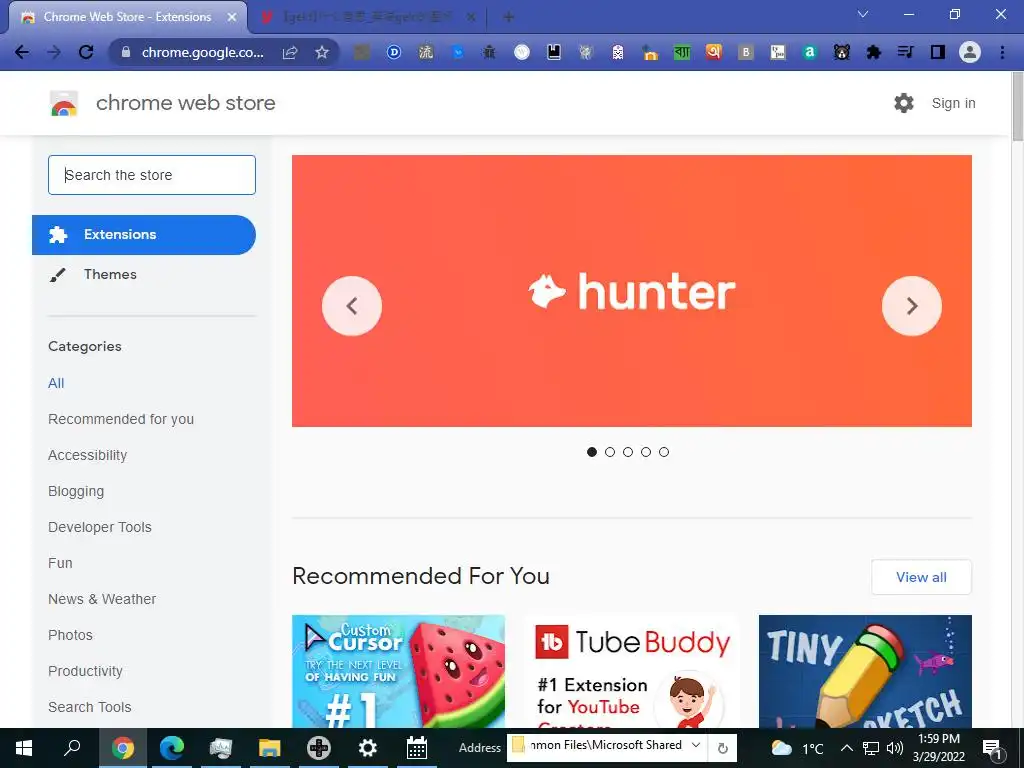Open File Explorer from the taskbar
The height and width of the screenshot is (768, 1024).
point(269,748)
